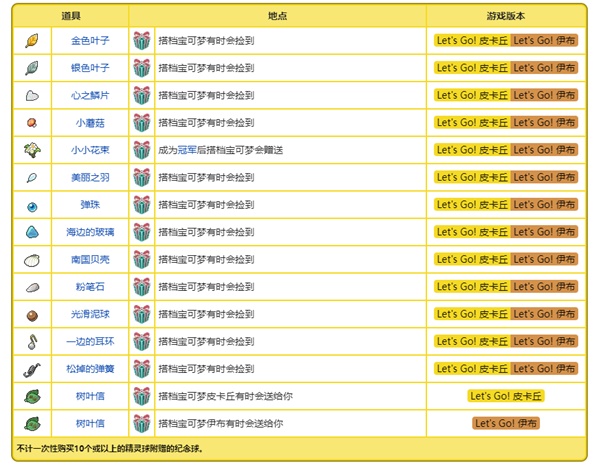Screen dimensions: 600x465
Task: Click Let's Go! 伊布 tag in 南国贝壳 row
Action: coord(544,259)
